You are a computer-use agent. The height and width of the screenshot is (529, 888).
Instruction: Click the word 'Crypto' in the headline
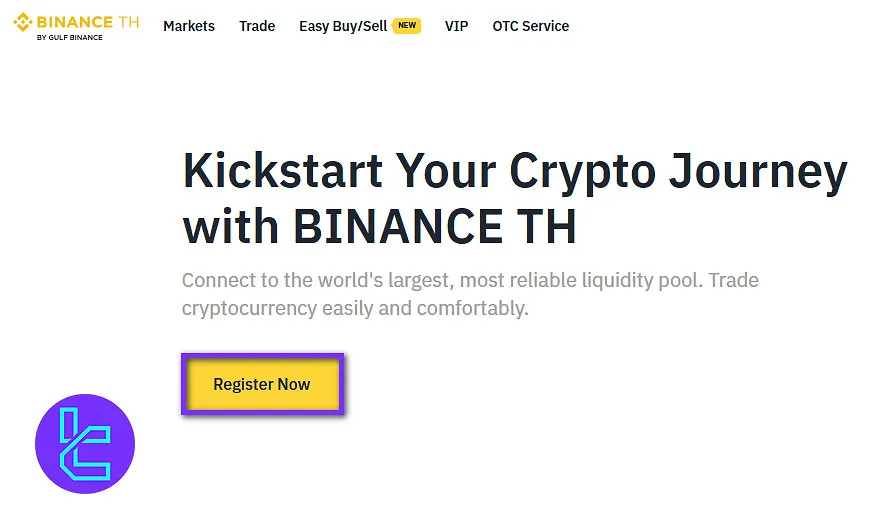point(583,171)
